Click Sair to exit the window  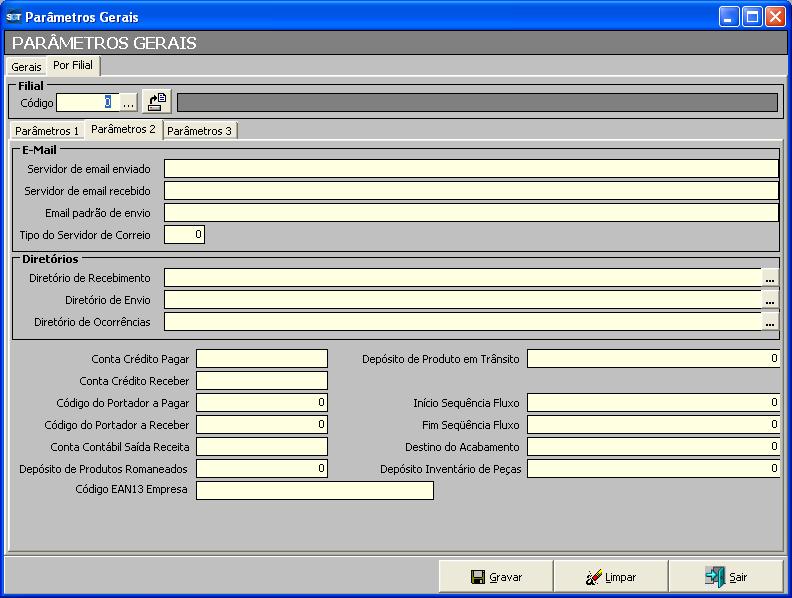tap(726, 577)
